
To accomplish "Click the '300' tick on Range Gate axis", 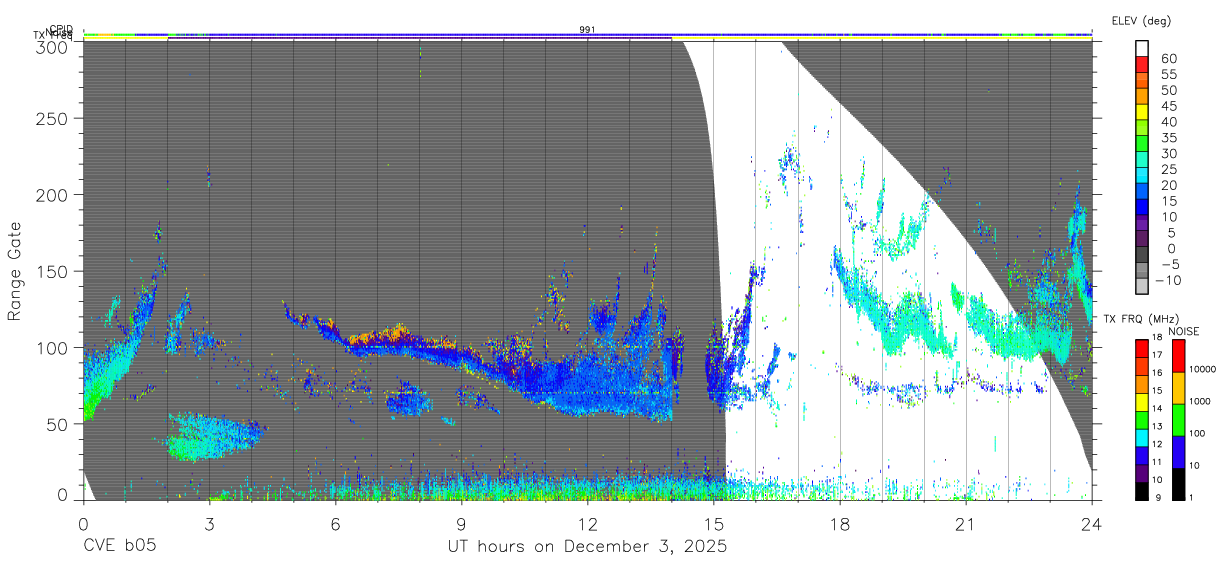I will (53, 46).
